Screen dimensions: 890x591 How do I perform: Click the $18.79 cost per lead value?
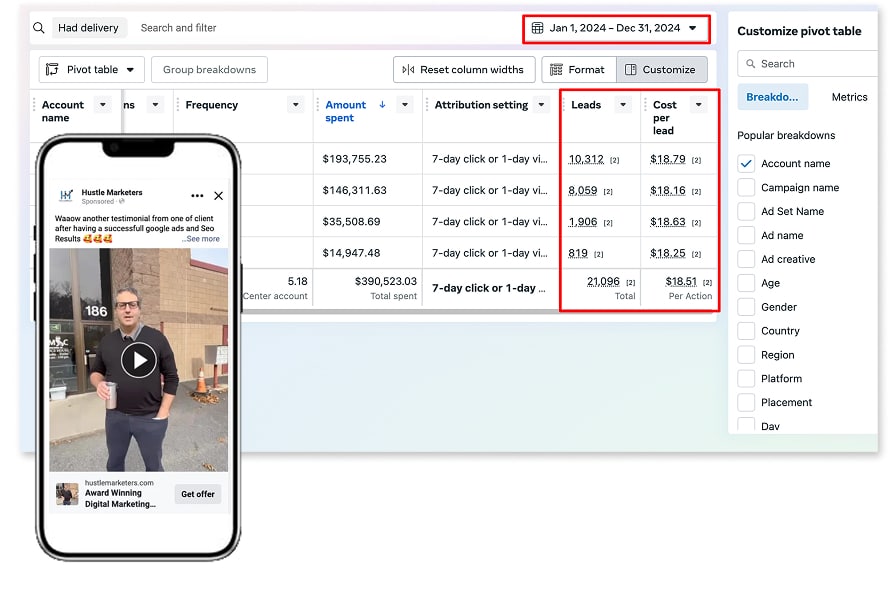tap(668, 159)
